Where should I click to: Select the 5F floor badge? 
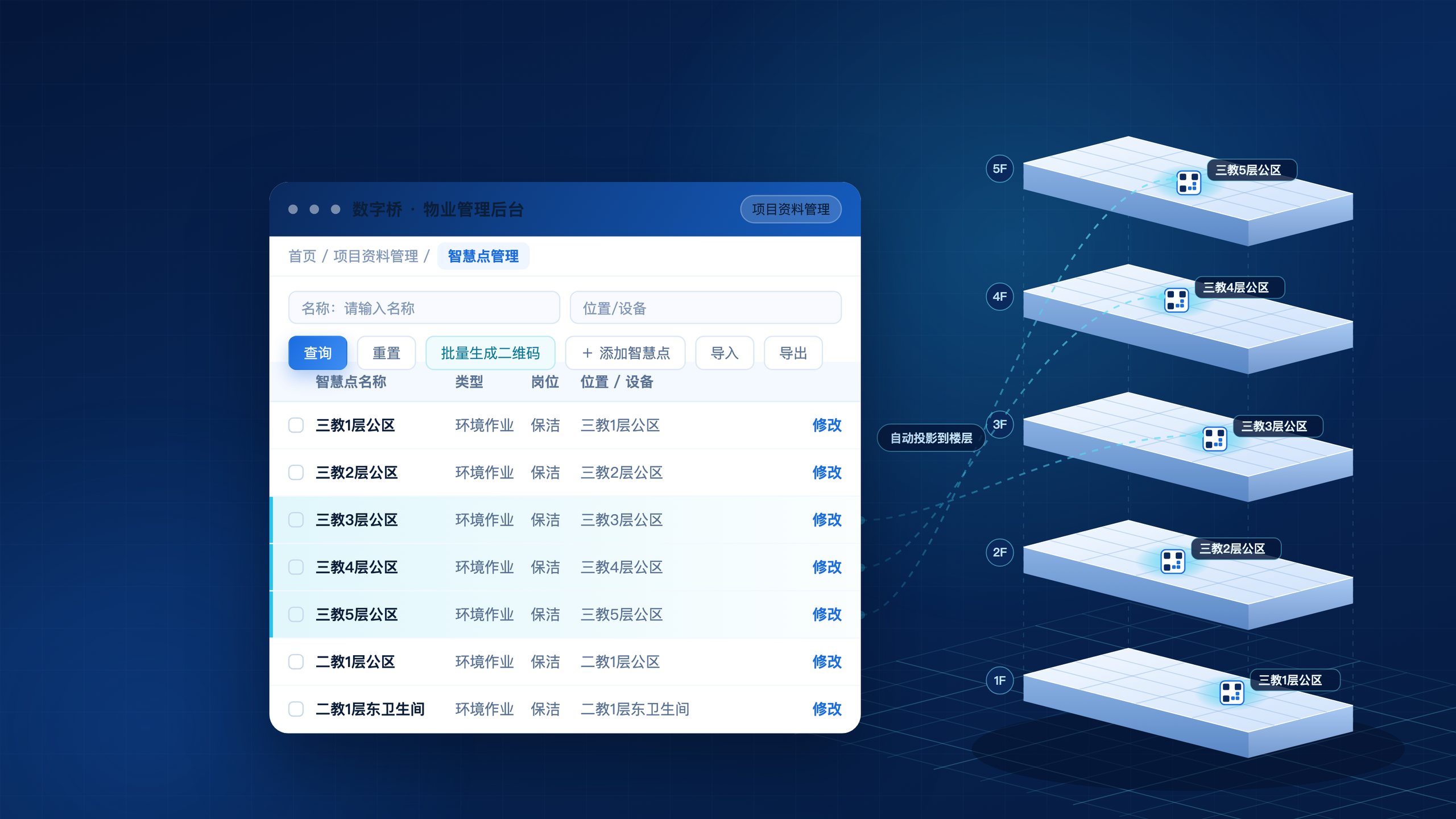[x=999, y=169]
